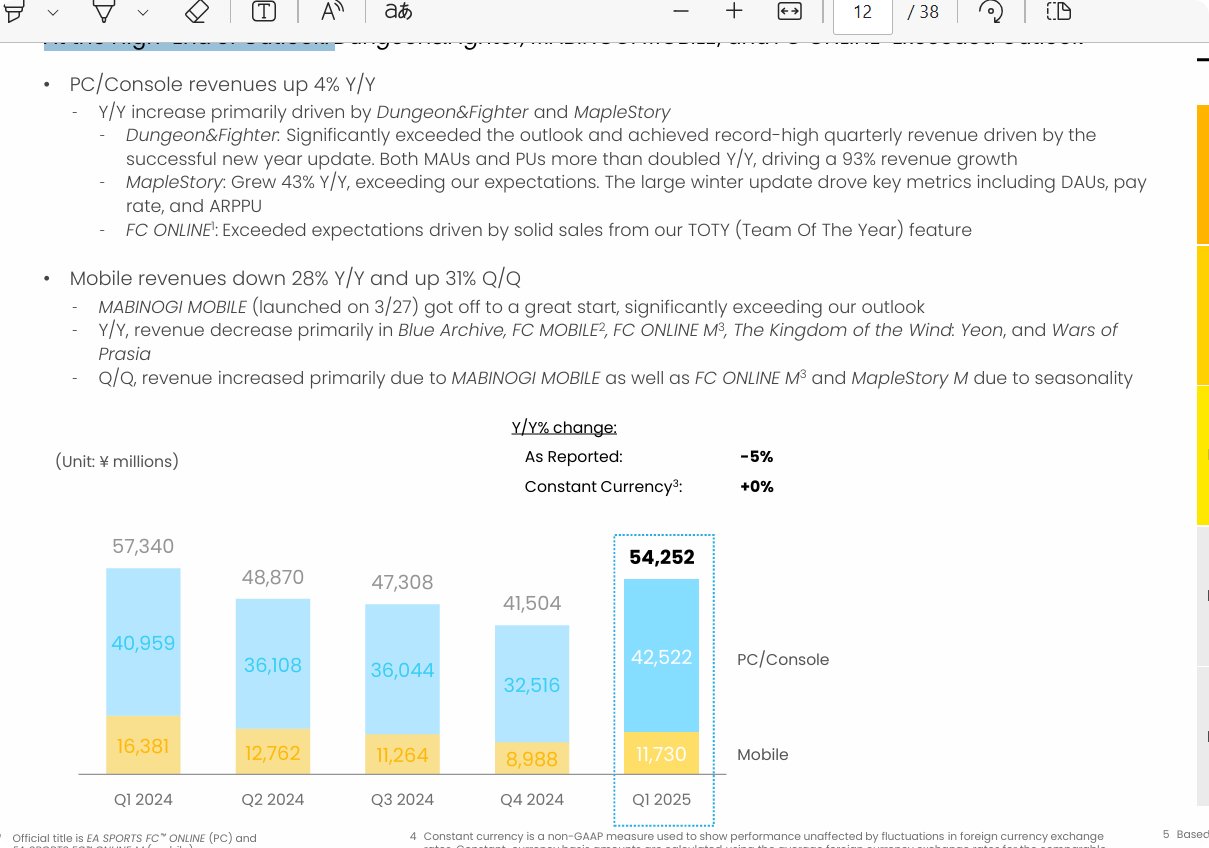Click the page number field showing 12
Image resolution: width=1209 pixels, height=848 pixels.
(862, 13)
